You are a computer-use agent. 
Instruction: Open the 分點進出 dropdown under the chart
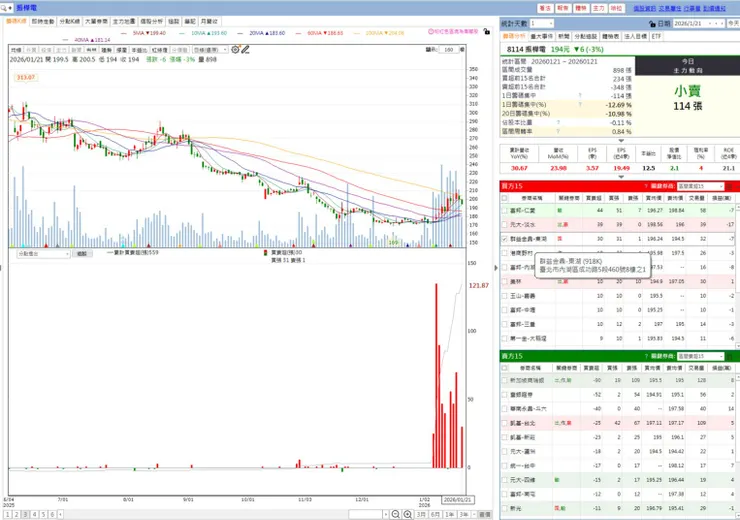[43, 254]
